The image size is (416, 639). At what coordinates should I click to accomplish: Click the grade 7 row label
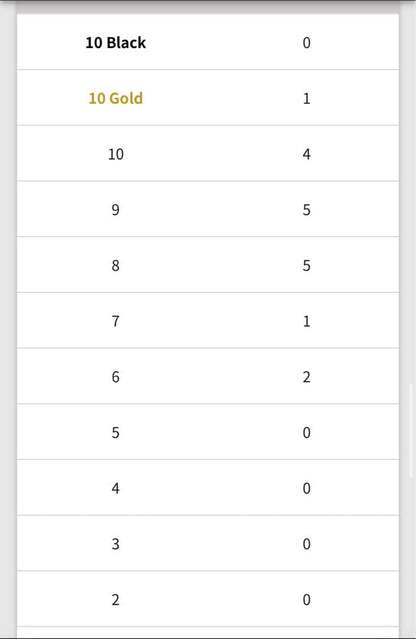115,321
